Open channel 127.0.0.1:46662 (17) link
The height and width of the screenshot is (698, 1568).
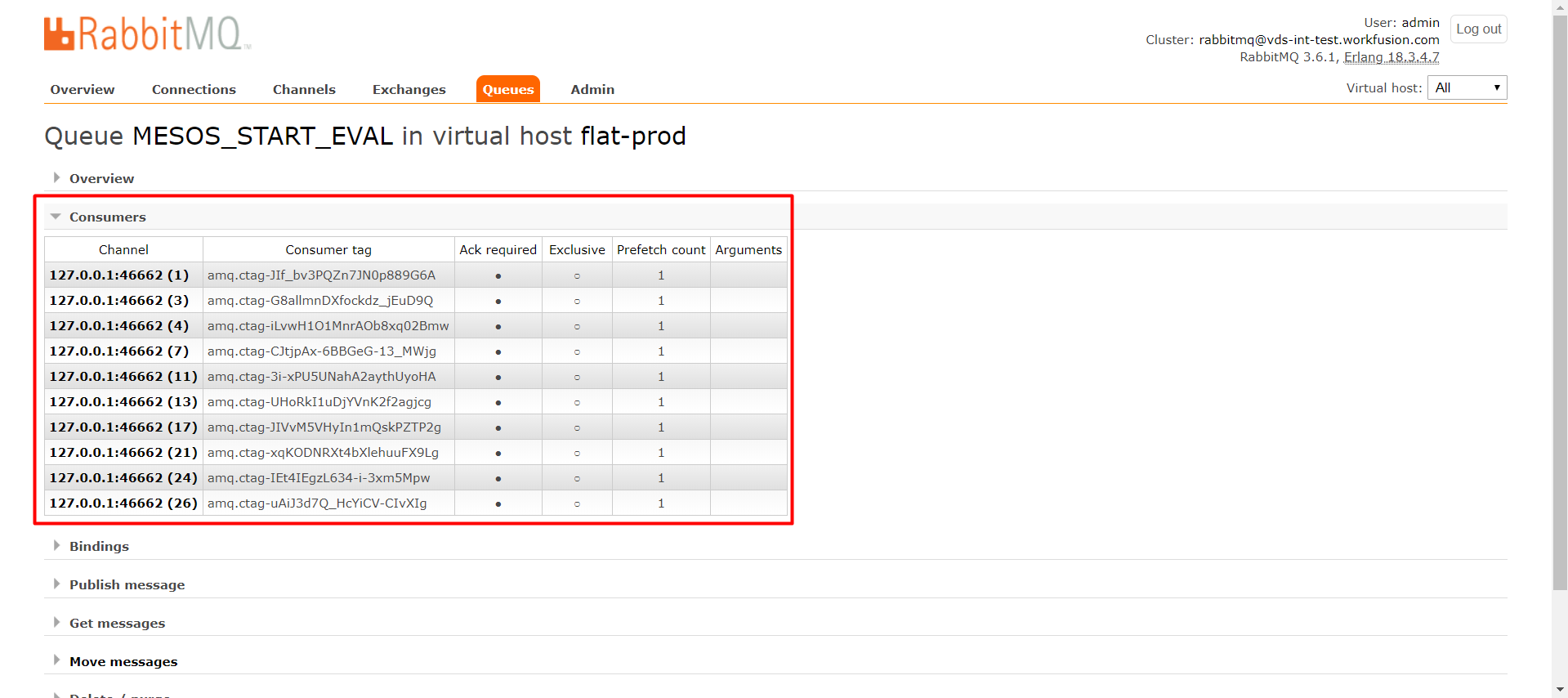pos(123,427)
